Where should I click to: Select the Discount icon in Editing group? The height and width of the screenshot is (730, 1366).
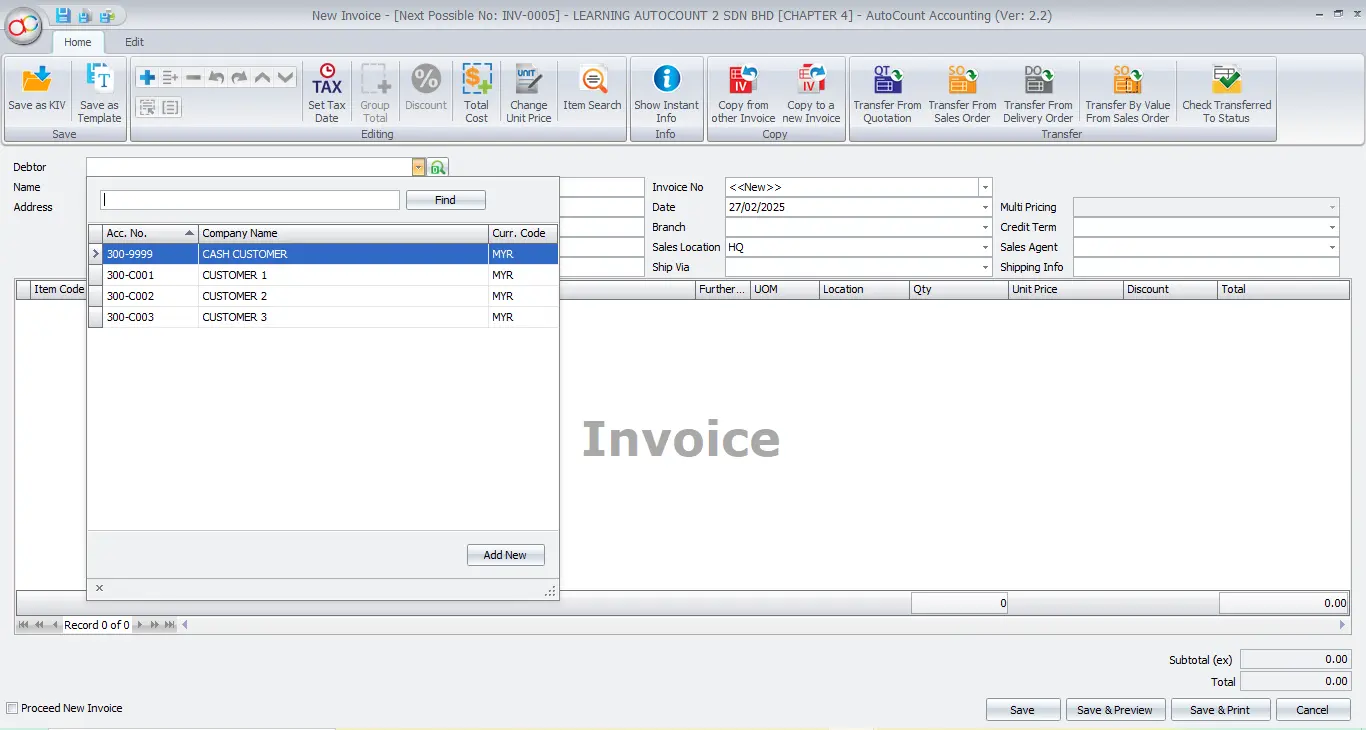click(425, 90)
